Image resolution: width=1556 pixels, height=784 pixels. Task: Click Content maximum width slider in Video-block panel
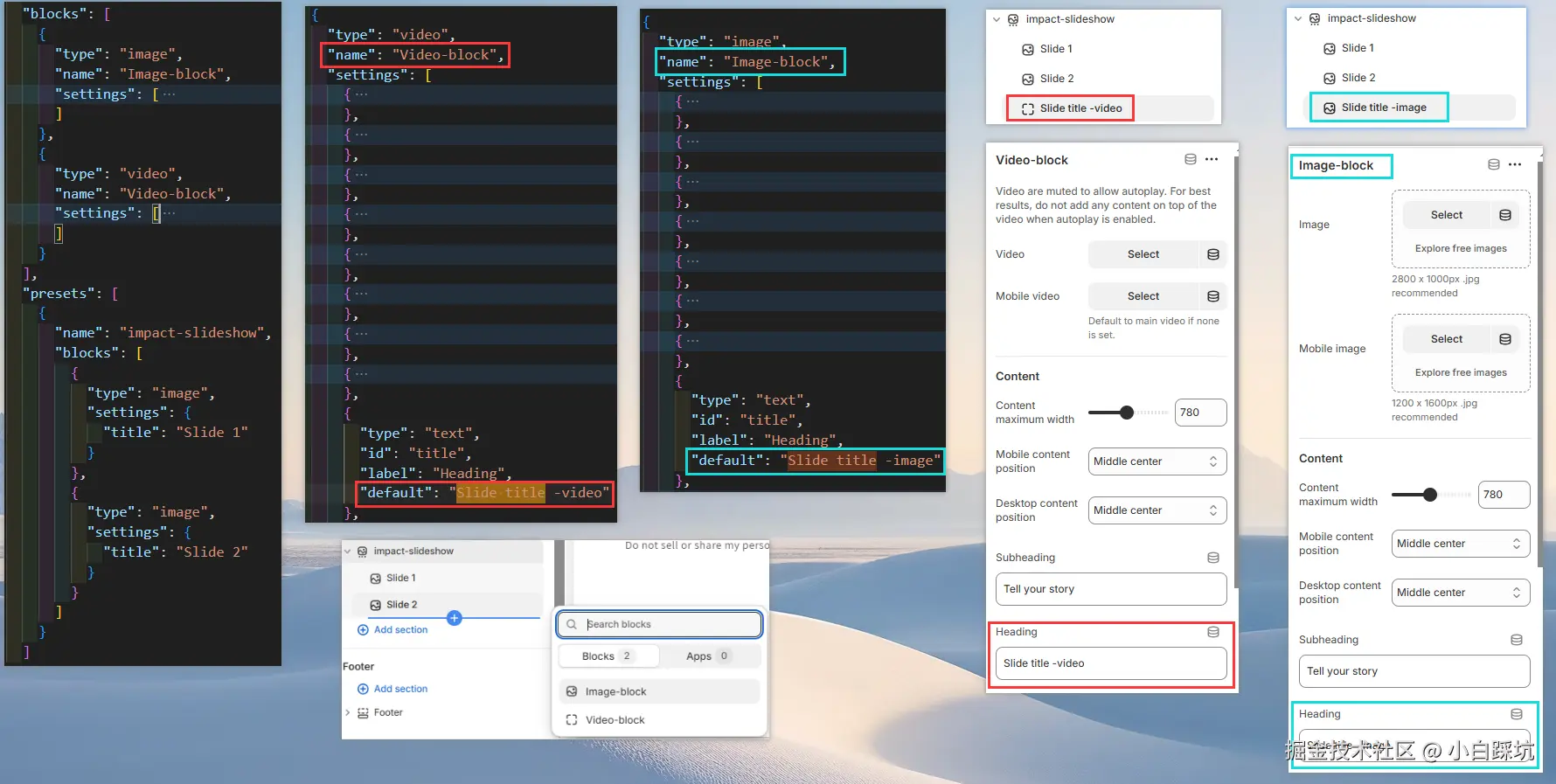coord(1128,413)
